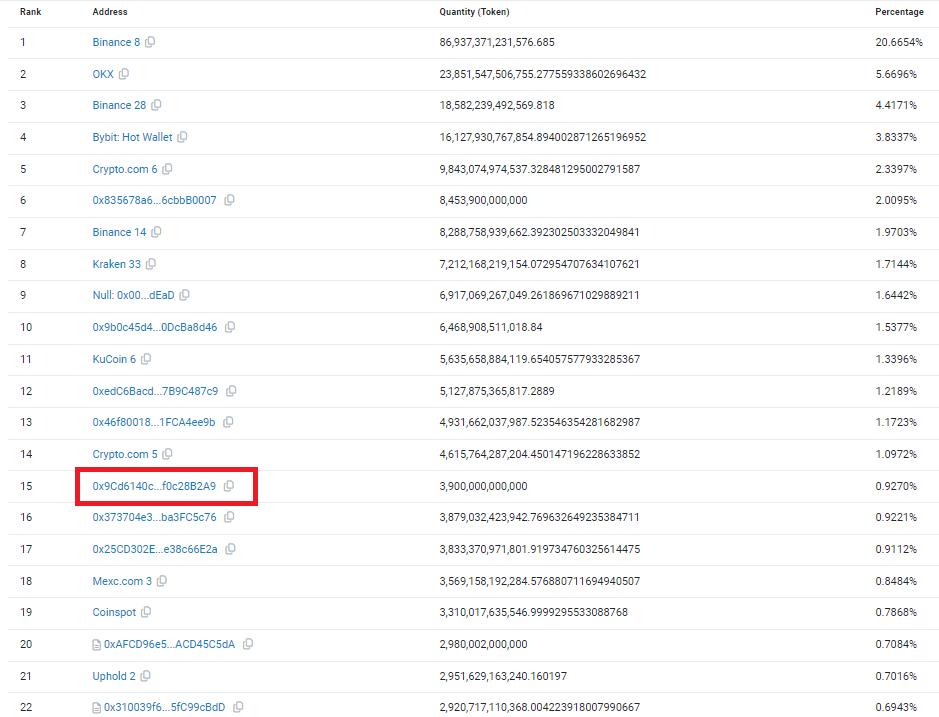Screen dimensions: 939x717
Task: Click the Percentage column header
Action: tap(899, 11)
